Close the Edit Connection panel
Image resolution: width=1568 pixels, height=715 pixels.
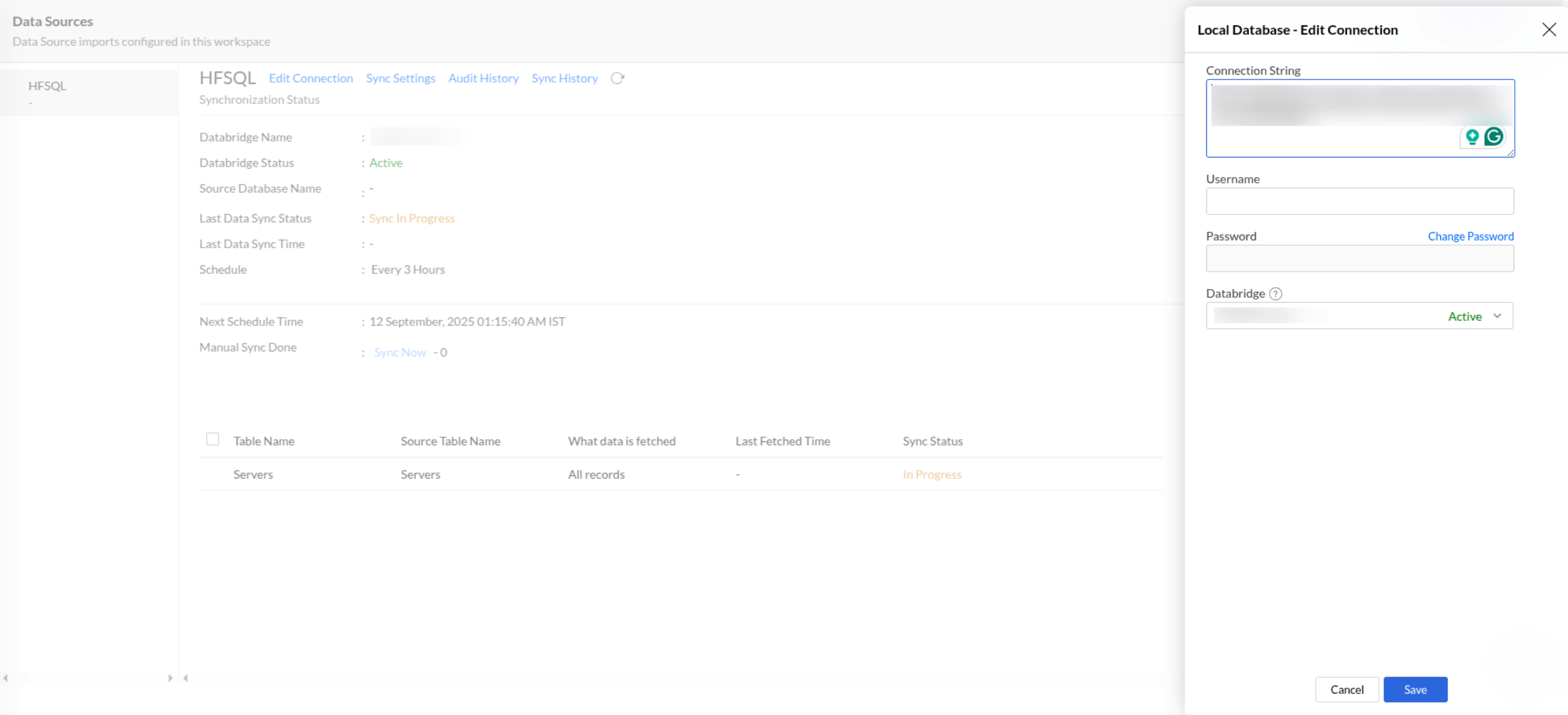(1549, 29)
